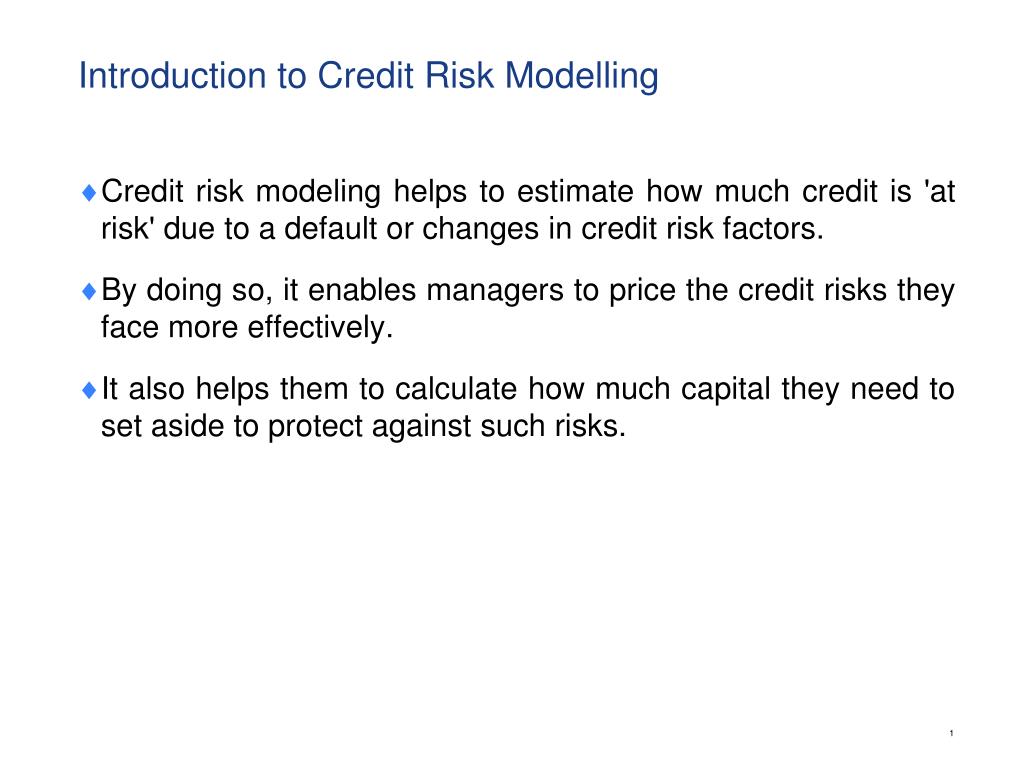Select the slide title 'Introduction to Credit Risk Modelling'
This screenshot has height=768, width=1024.
coord(368,76)
